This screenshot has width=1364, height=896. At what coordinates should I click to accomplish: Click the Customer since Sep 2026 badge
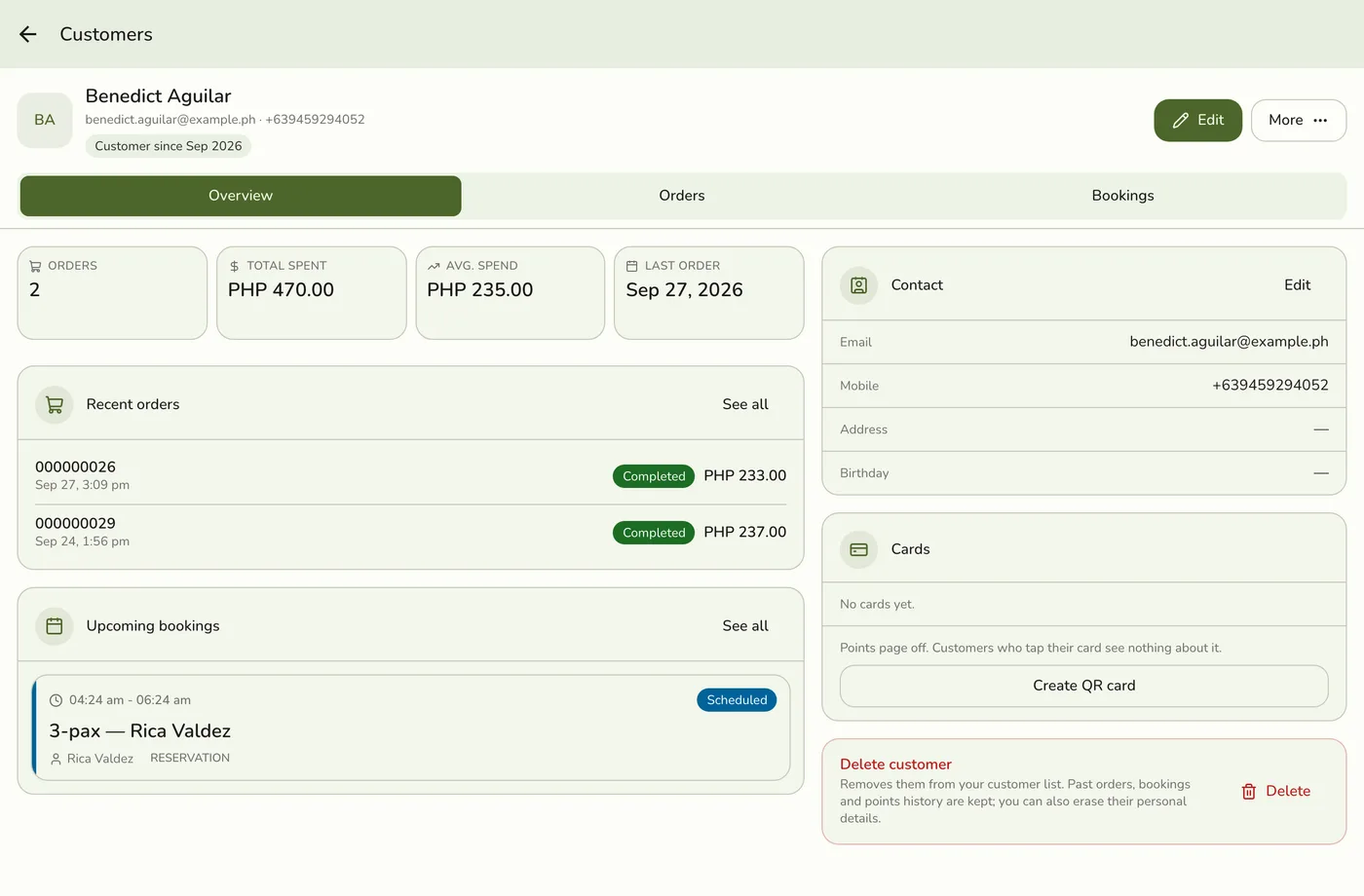tap(169, 146)
